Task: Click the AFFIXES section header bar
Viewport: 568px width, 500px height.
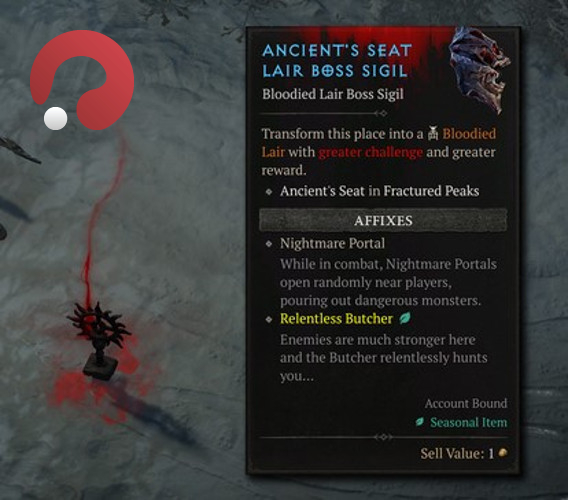Action: click(x=383, y=220)
